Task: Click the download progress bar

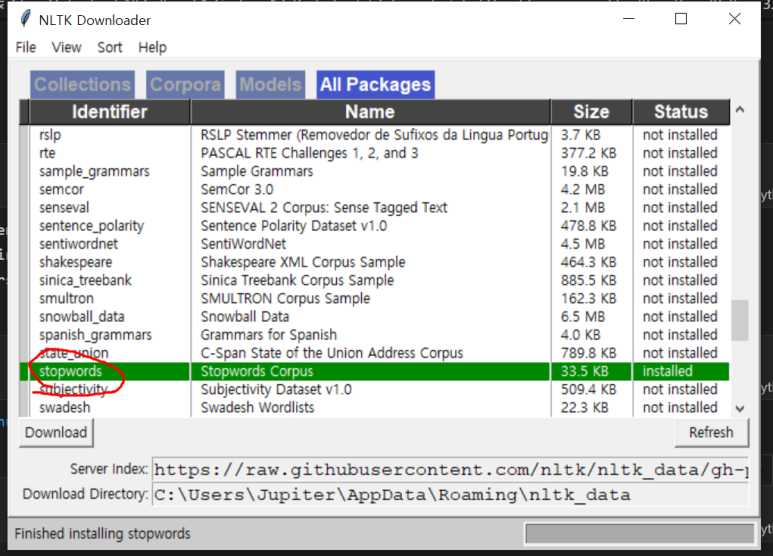Action: click(640, 533)
